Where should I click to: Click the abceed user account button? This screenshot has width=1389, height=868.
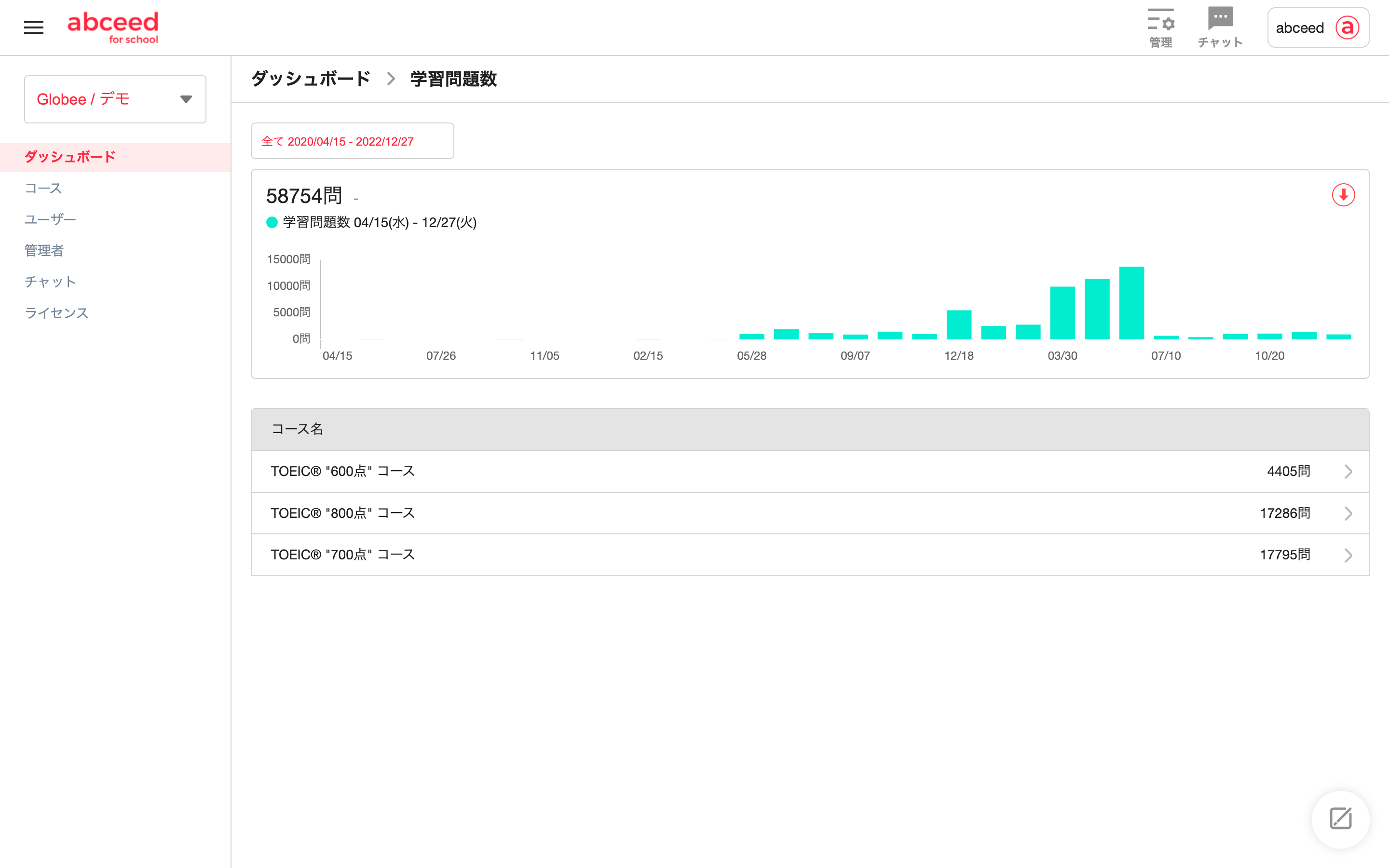click(1300, 27)
